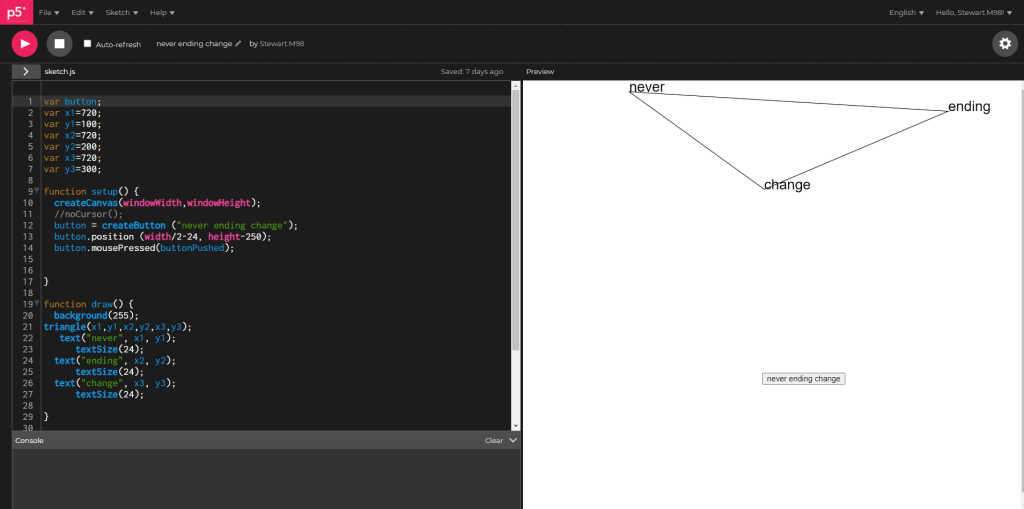The image size is (1024, 509).
Task: Open the Help menu
Action: (162, 12)
